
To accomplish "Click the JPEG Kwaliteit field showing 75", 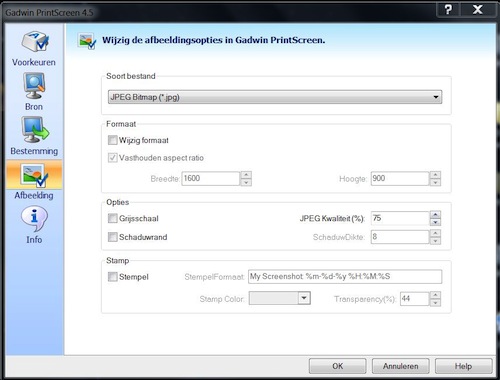I will [400, 218].
